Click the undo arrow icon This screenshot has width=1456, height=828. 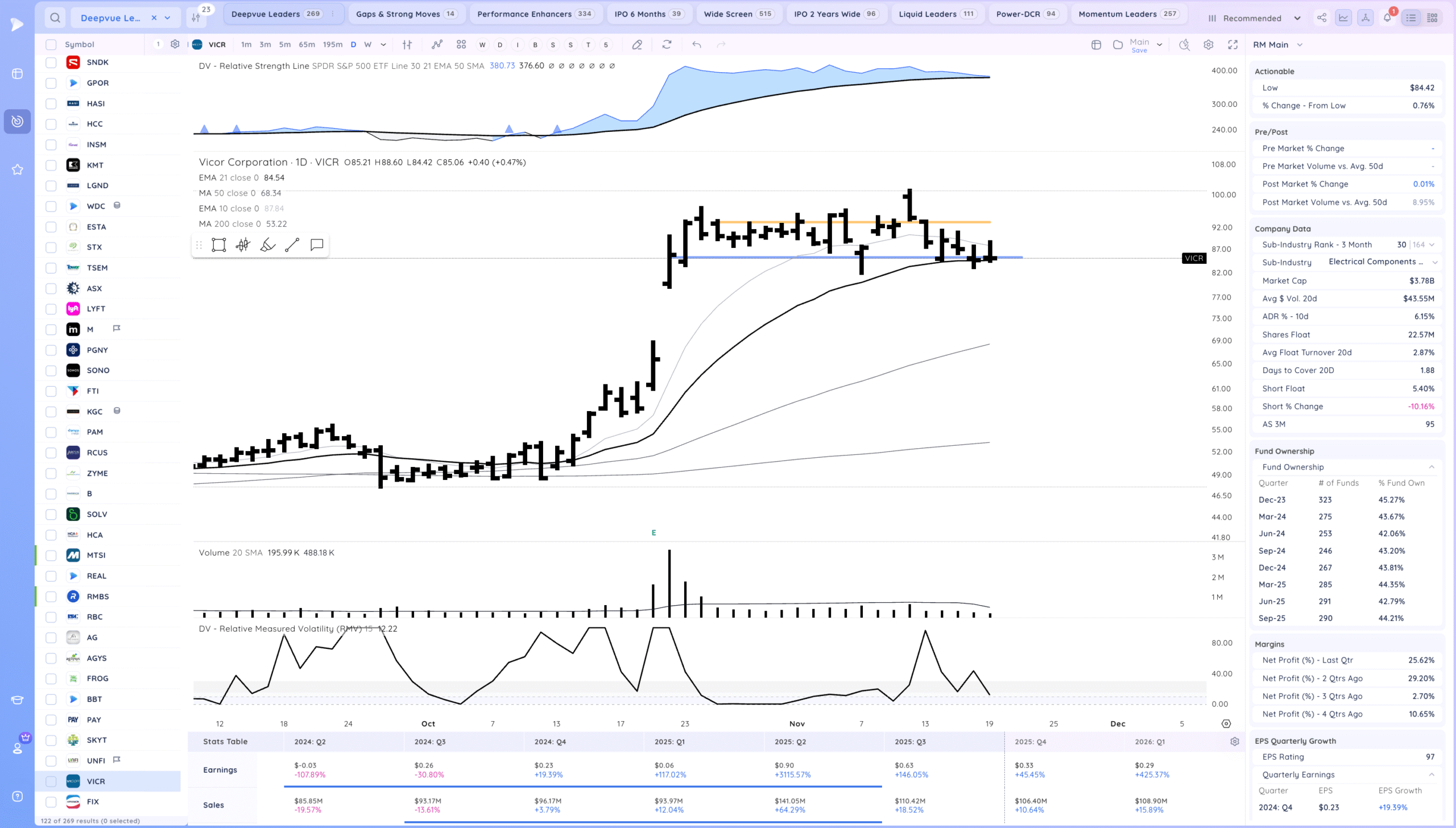[x=696, y=44]
